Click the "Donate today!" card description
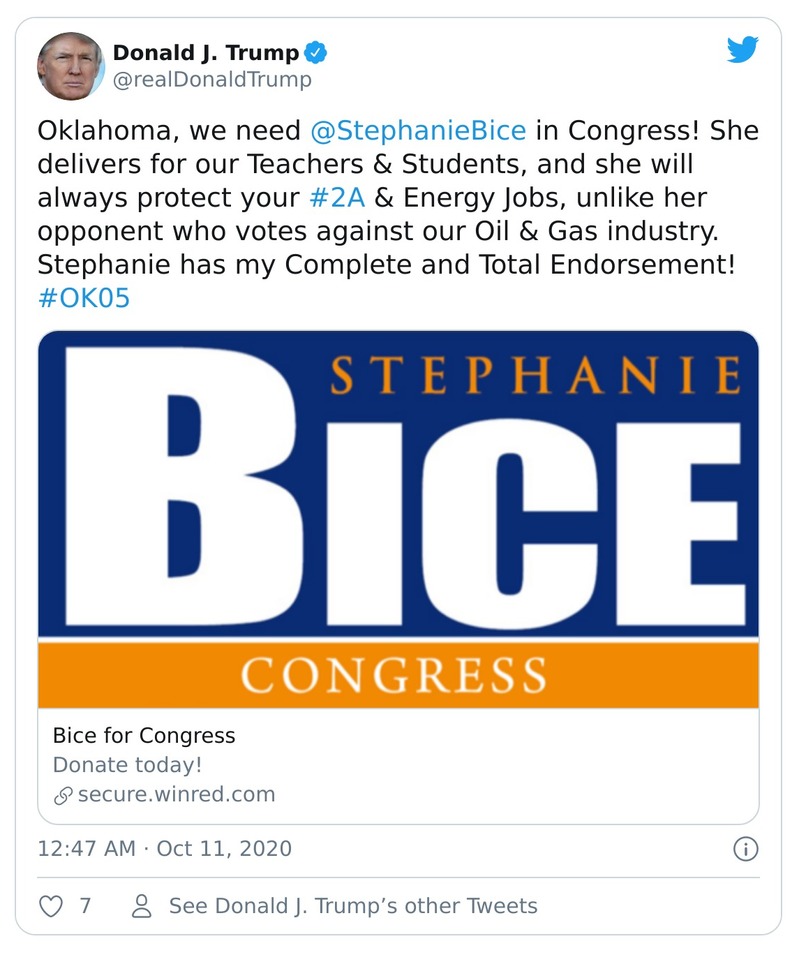The height and width of the screenshot is (955, 799). pos(127,765)
